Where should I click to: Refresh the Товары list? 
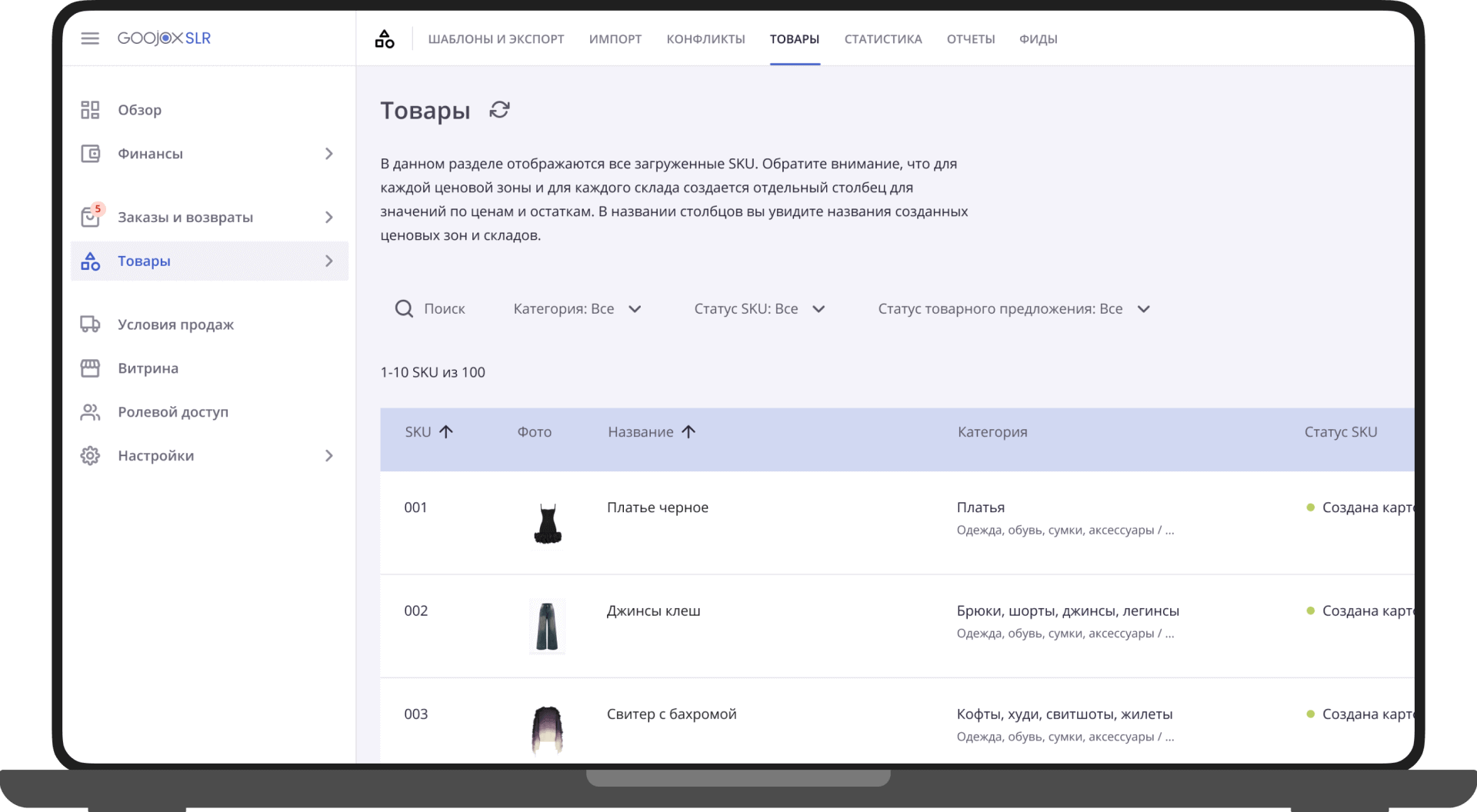499,110
